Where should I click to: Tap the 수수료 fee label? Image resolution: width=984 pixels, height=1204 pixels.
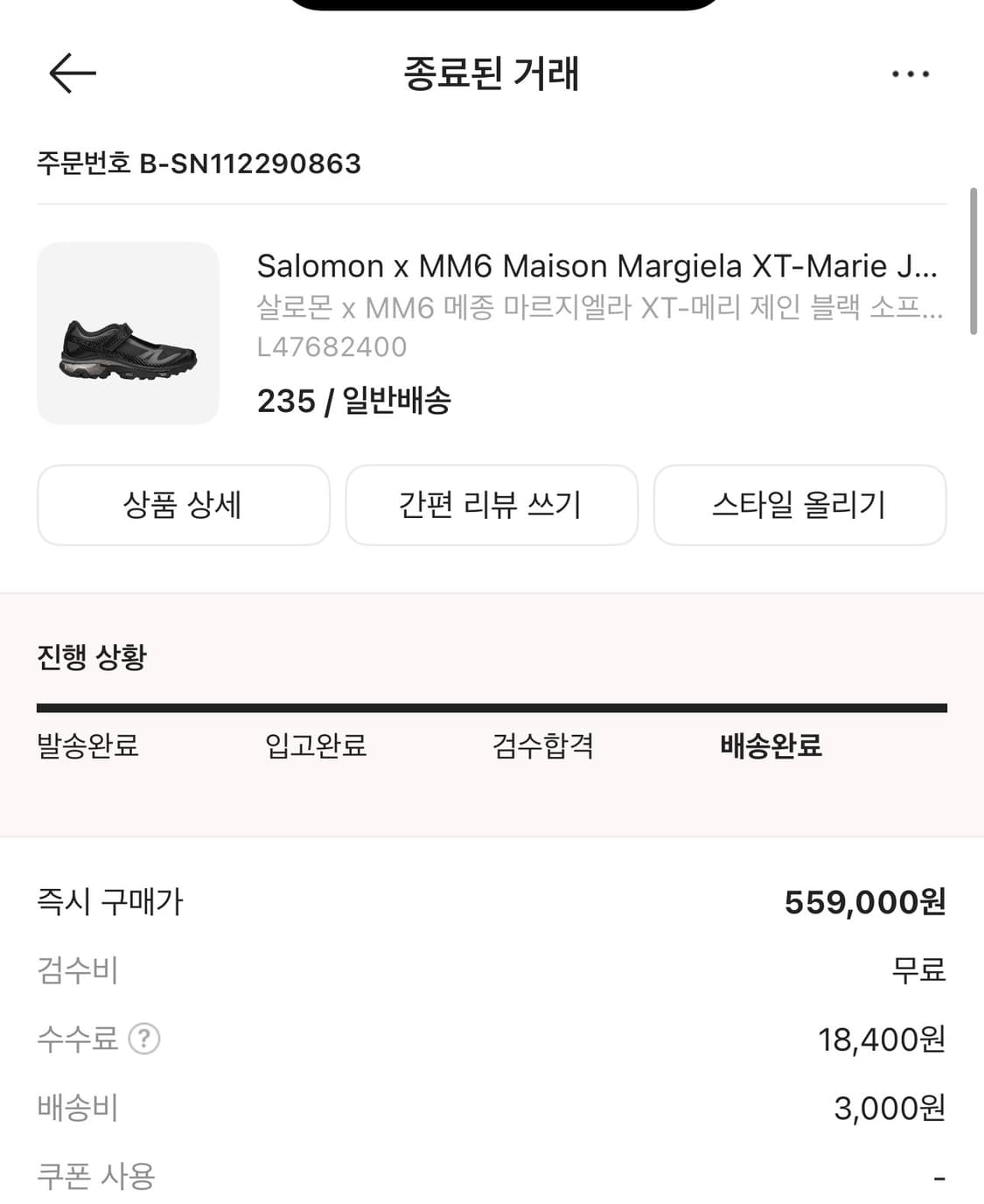point(77,1039)
